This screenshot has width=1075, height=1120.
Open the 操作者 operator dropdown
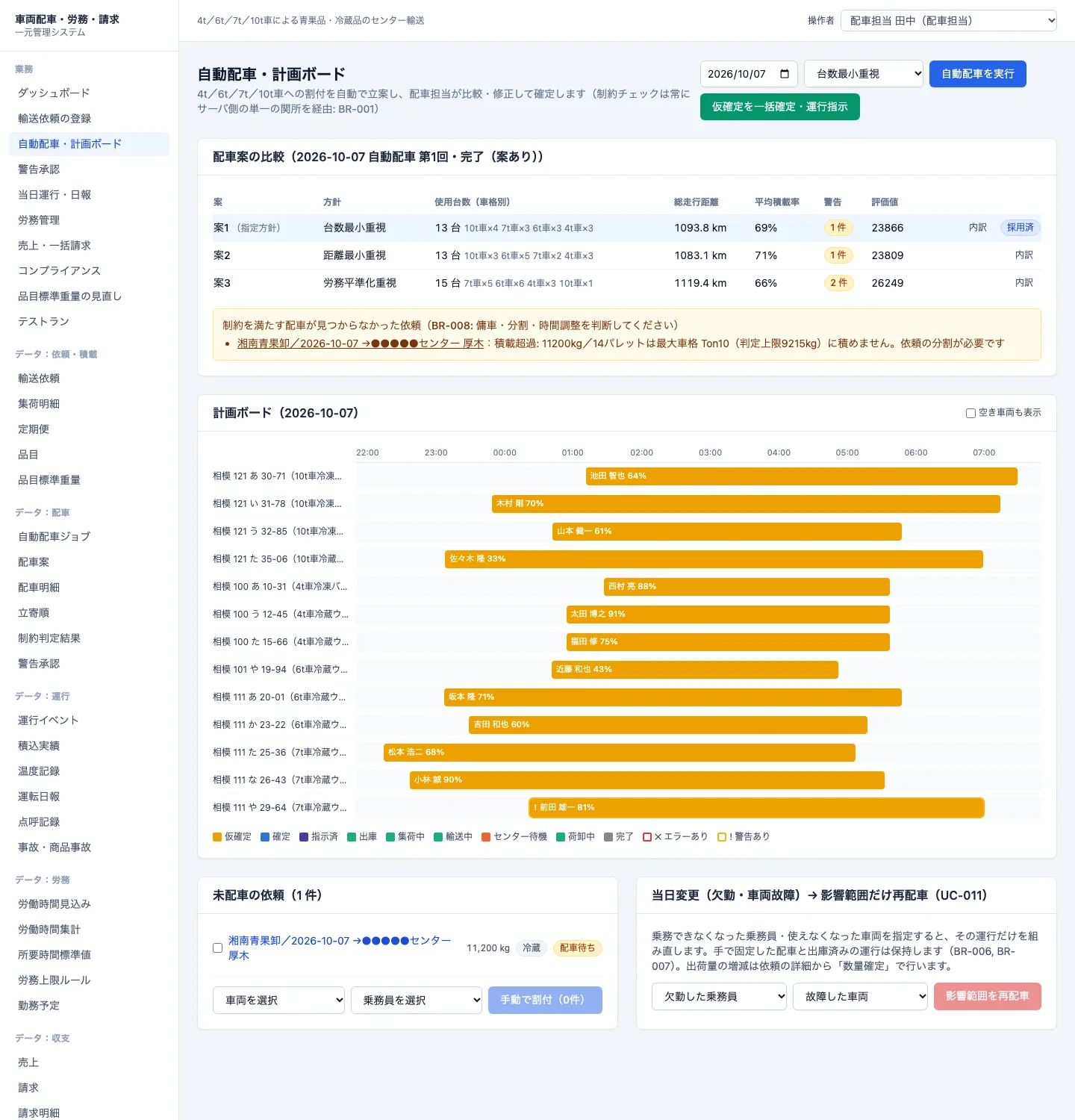pyautogui.click(x=949, y=21)
